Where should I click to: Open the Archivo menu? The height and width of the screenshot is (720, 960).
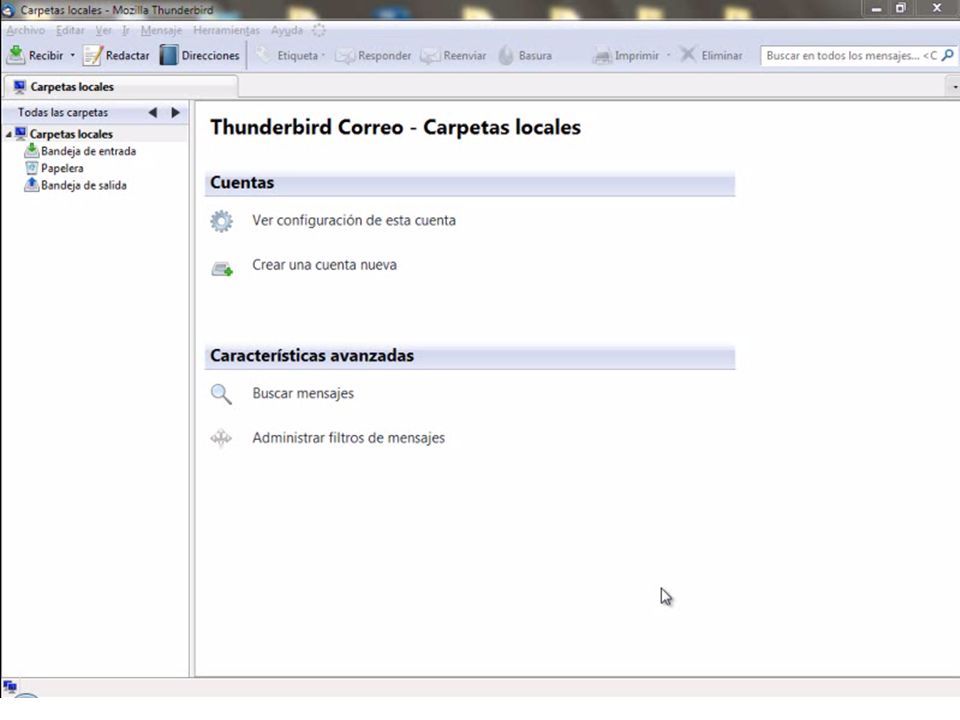(26, 30)
